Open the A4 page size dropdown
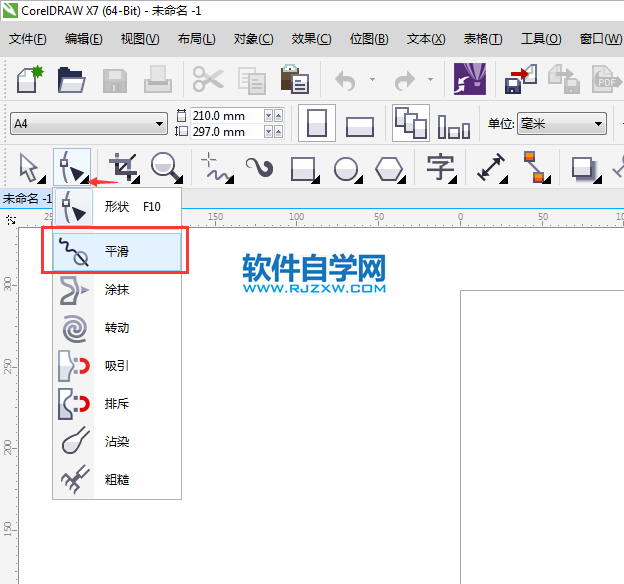The width and height of the screenshot is (624, 584). (88, 124)
